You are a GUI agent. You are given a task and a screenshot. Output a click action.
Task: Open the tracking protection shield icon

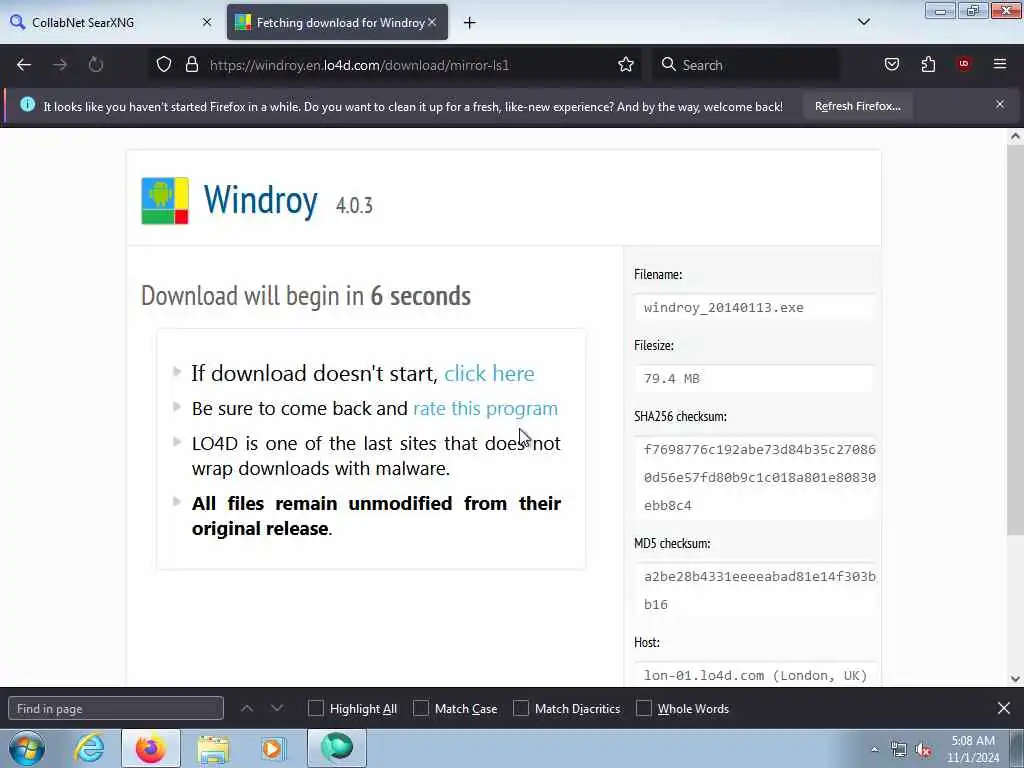(164, 65)
